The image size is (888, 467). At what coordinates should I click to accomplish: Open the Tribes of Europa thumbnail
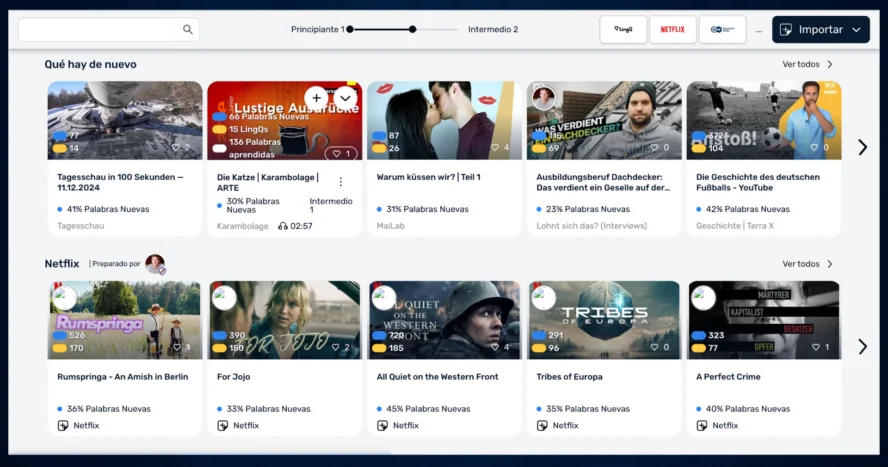tap(604, 320)
